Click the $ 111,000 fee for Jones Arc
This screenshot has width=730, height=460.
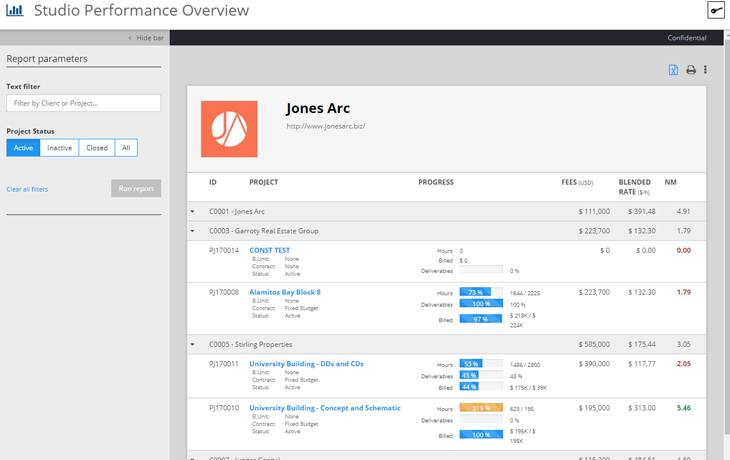click(x=594, y=211)
